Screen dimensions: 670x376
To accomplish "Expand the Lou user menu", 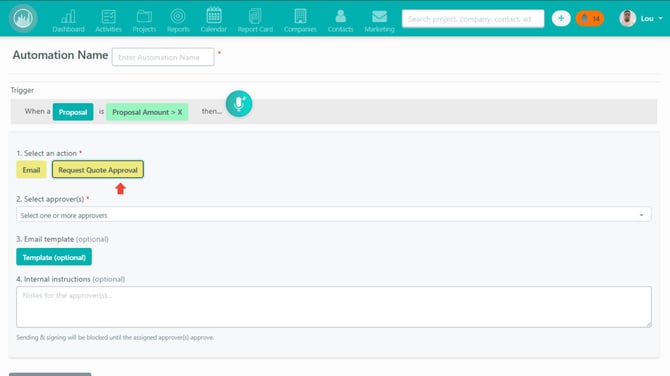I will pos(641,18).
